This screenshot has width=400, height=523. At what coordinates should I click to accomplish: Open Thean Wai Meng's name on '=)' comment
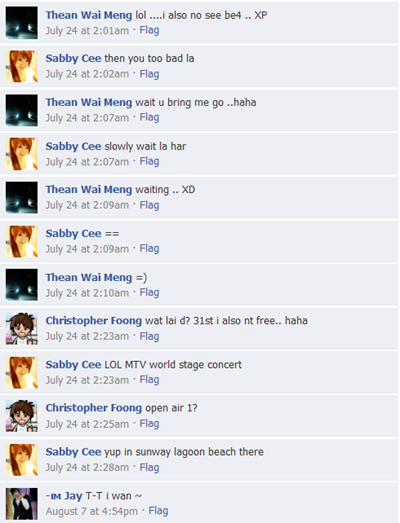coord(89,277)
